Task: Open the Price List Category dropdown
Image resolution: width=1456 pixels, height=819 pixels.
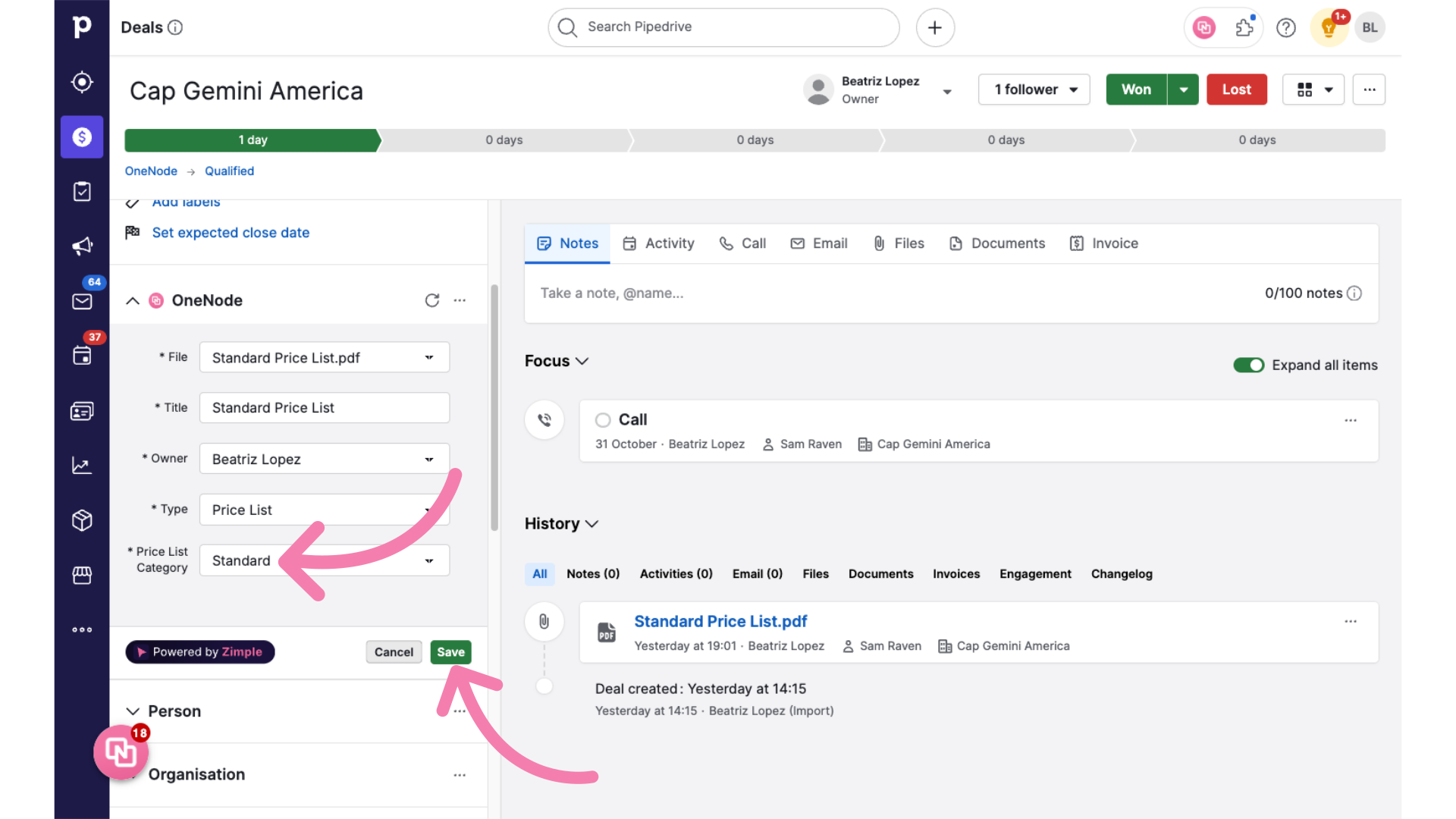Action: 325,560
